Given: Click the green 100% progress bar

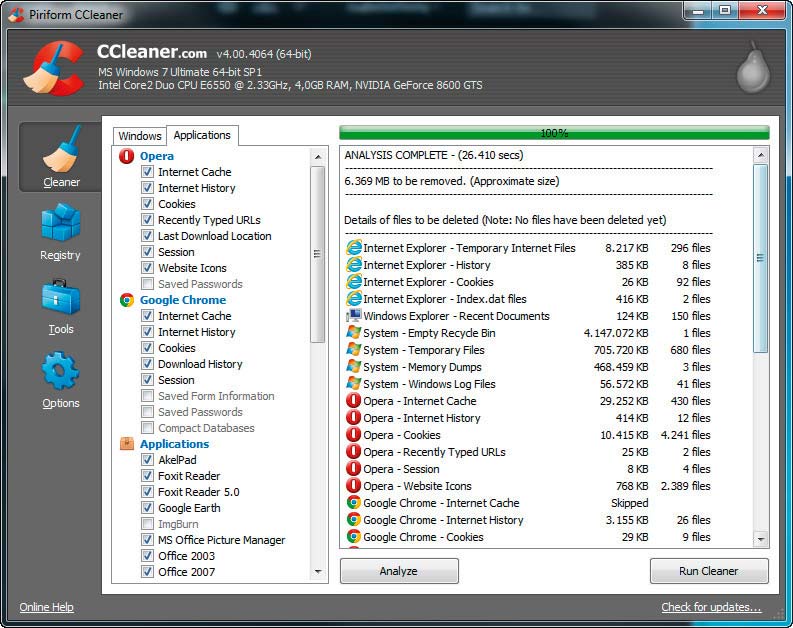Looking at the screenshot, I should 554,133.
